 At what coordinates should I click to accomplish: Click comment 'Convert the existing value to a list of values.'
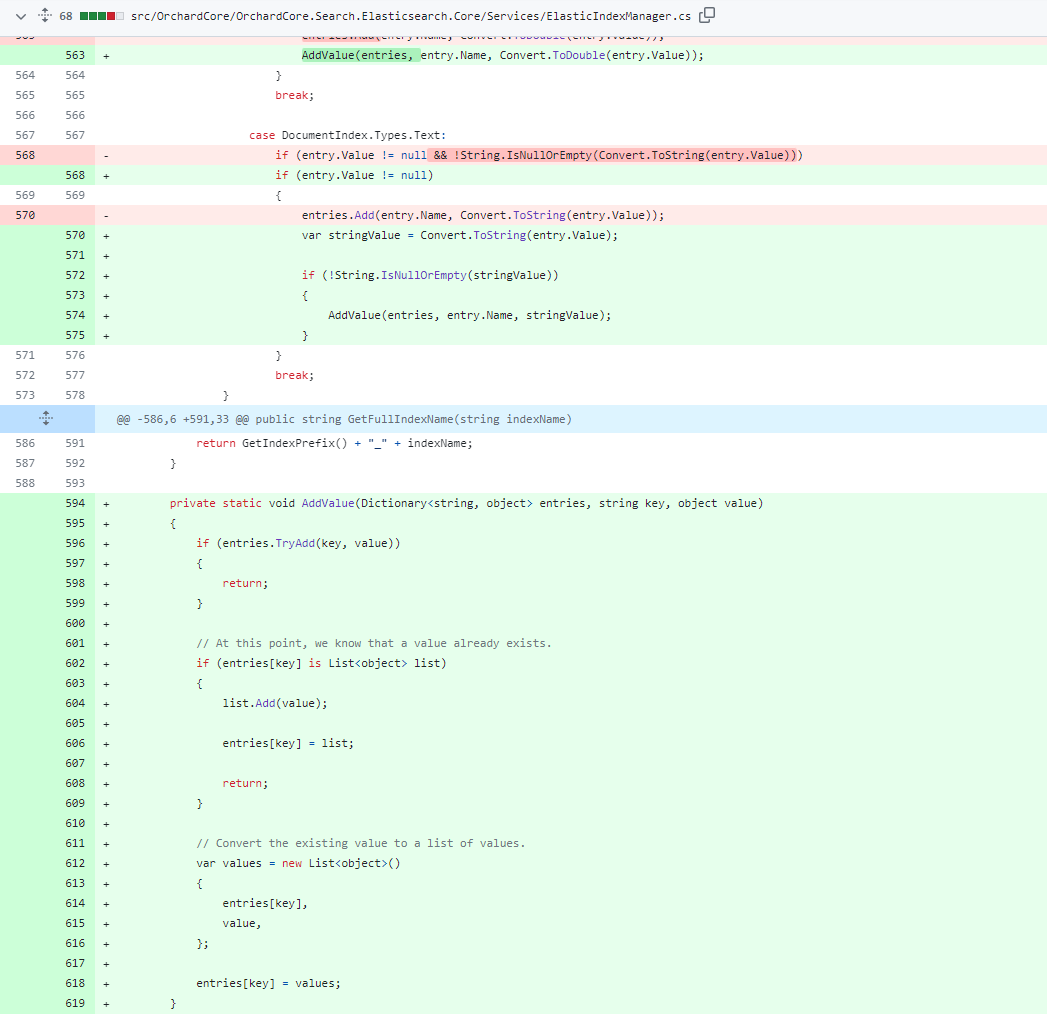(x=361, y=844)
